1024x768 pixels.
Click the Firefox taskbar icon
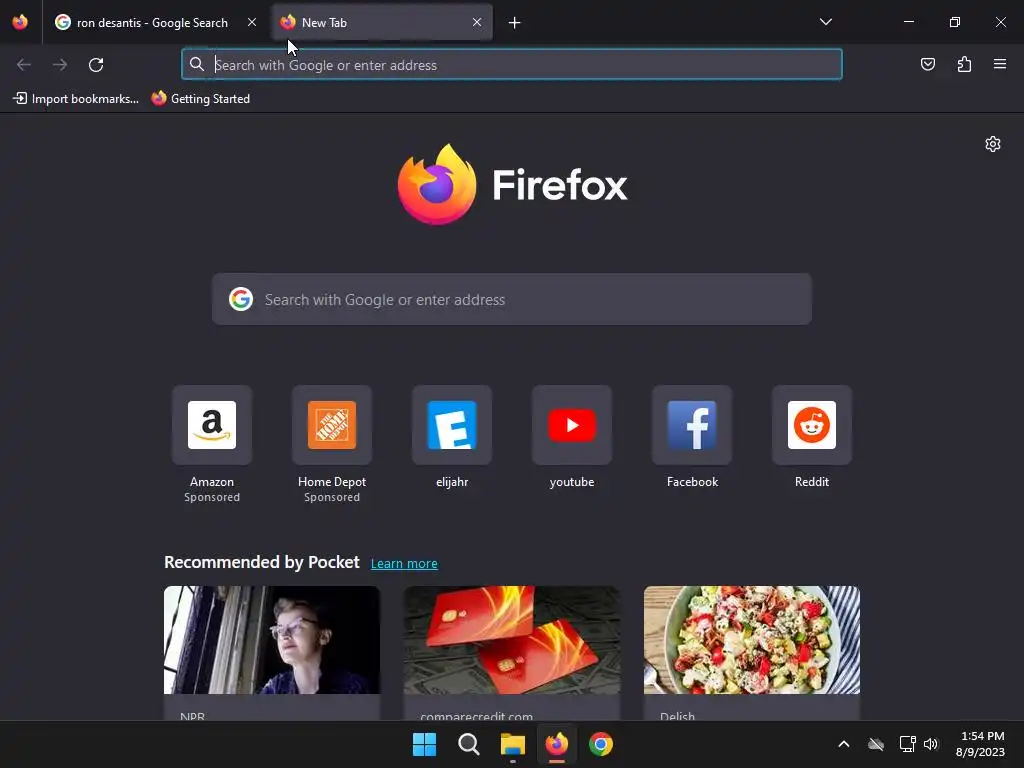556,744
